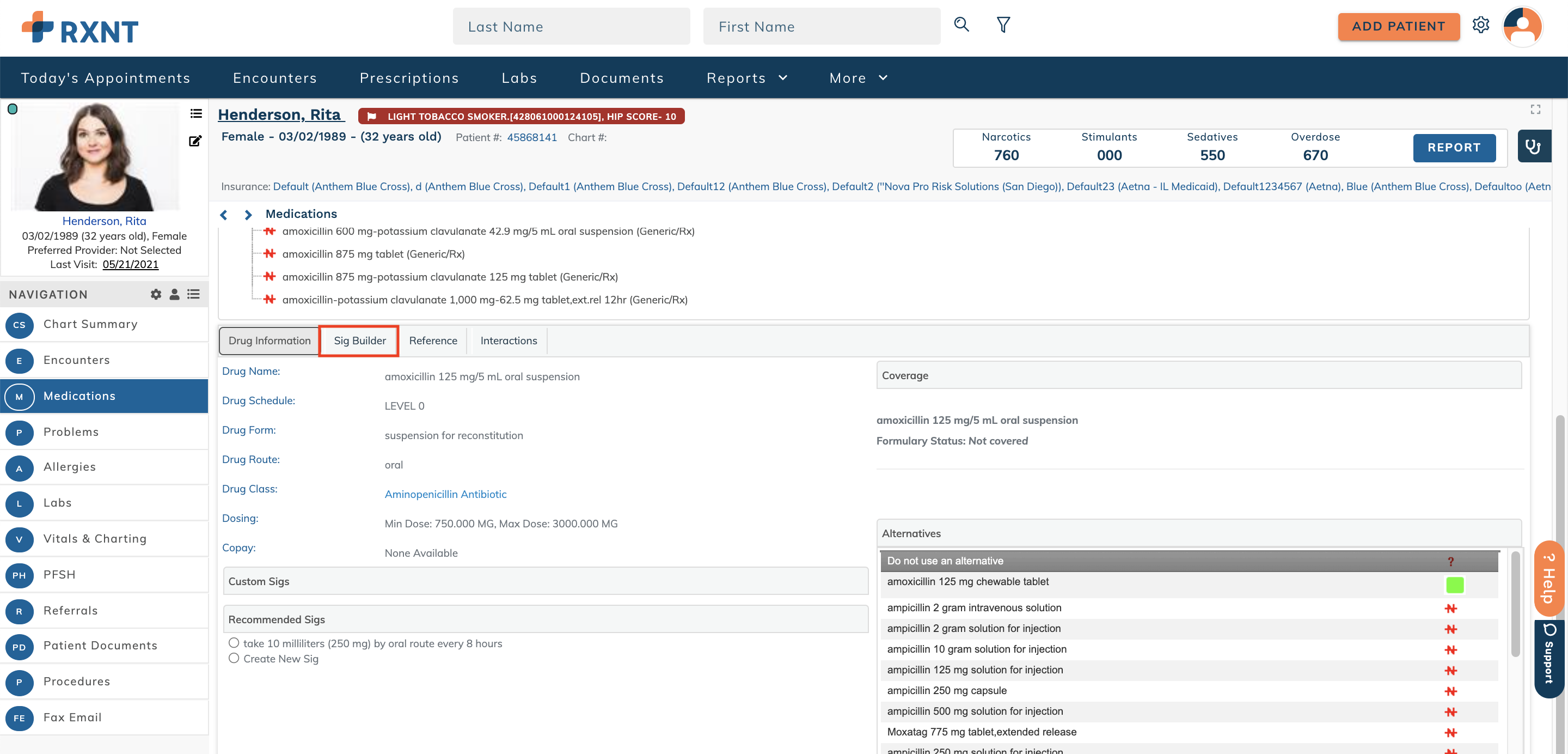Click formulary icon for ampicillin 250 mg capsule
This screenshot has width=1568, height=754.
1450,691
